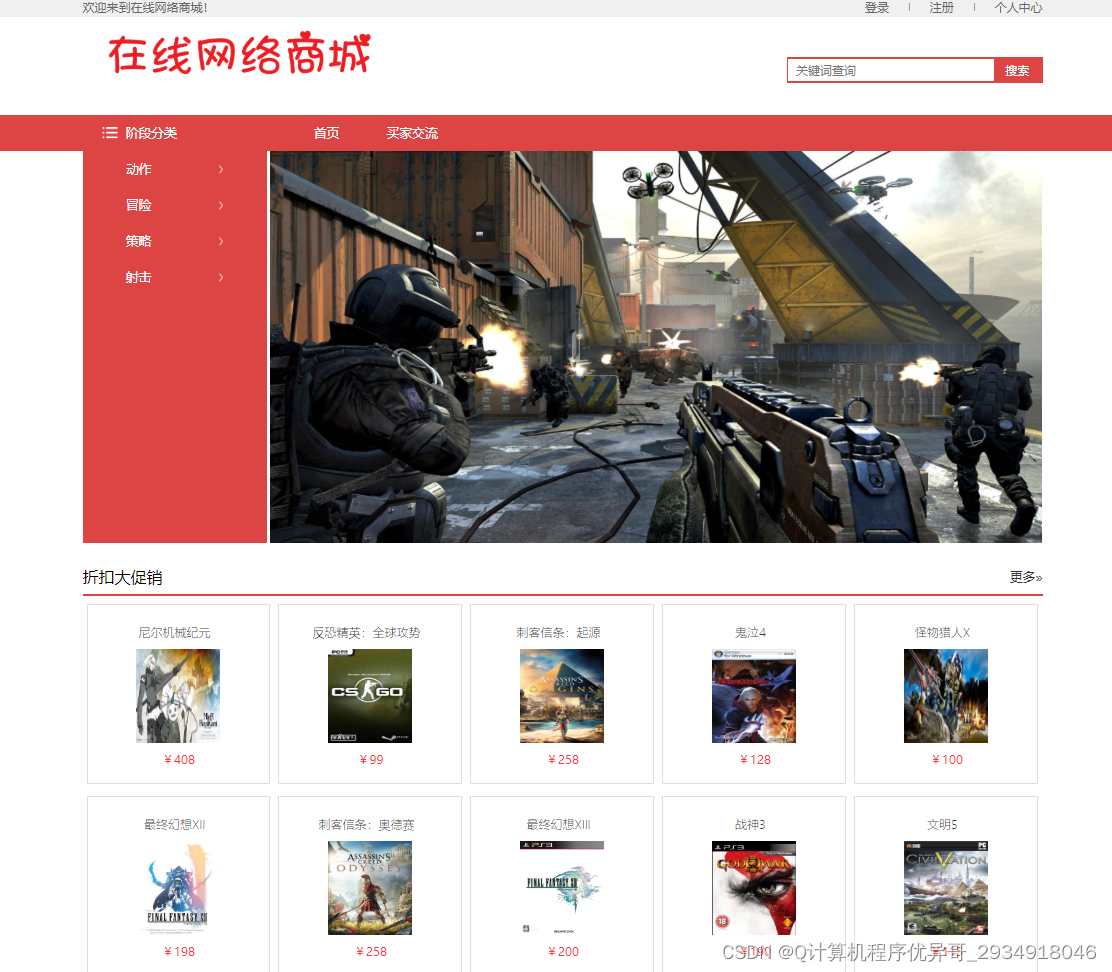Click the 最终幻想XII product title
The width and height of the screenshot is (1112, 972).
coord(174,825)
